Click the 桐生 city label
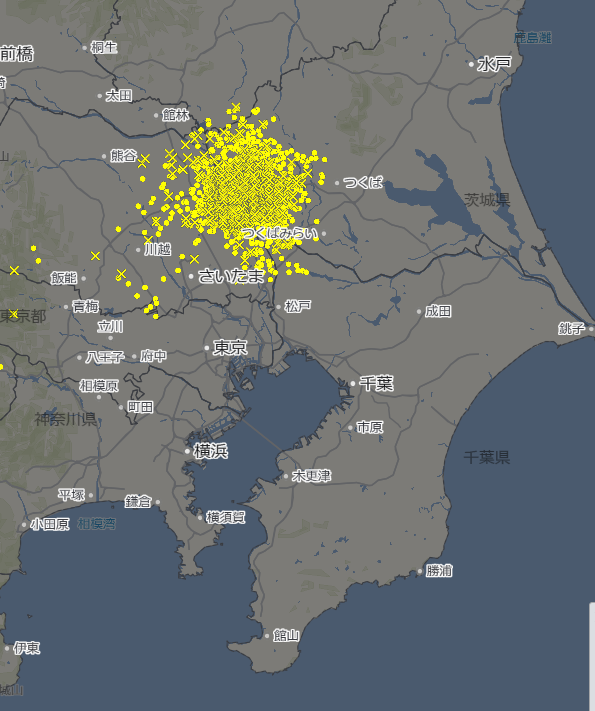Image resolution: width=595 pixels, height=711 pixels. pos(104,47)
